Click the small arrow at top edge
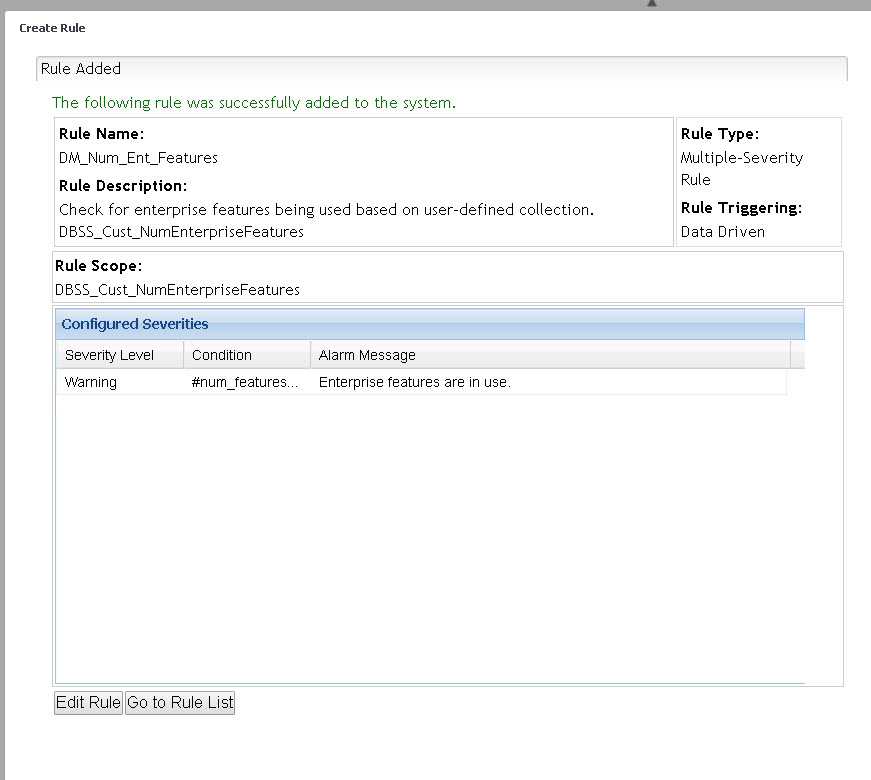 coord(652,3)
